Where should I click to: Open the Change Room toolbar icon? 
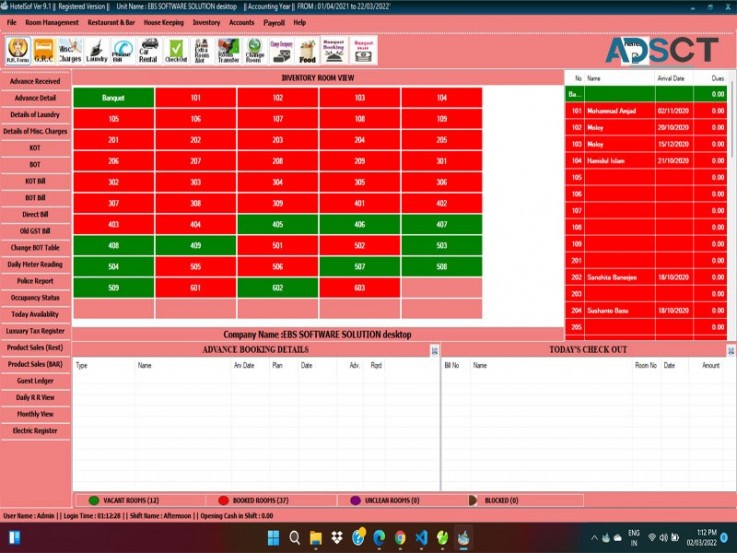click(255, 50)
